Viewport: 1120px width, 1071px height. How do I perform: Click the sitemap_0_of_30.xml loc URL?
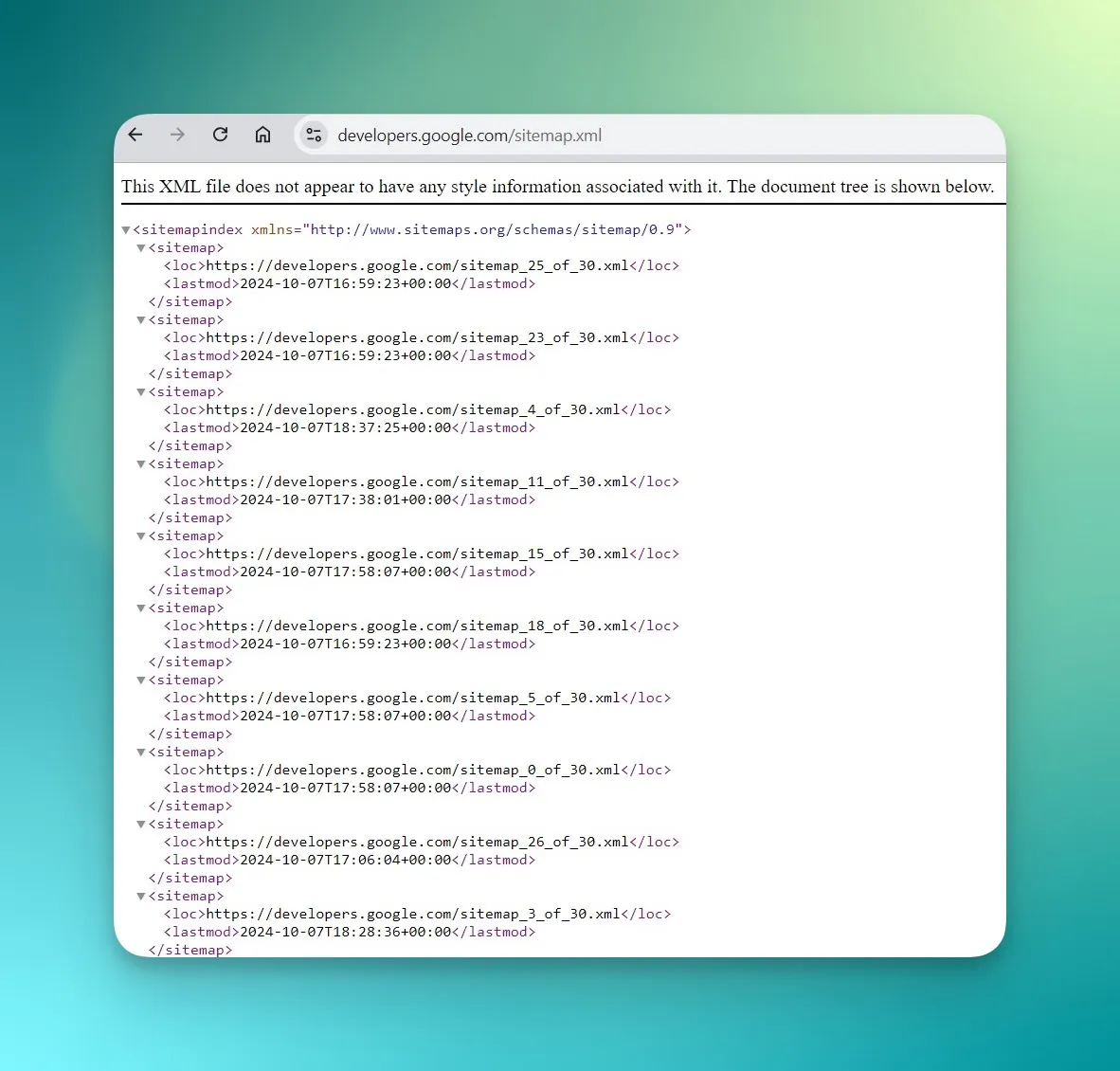[413, 771]
